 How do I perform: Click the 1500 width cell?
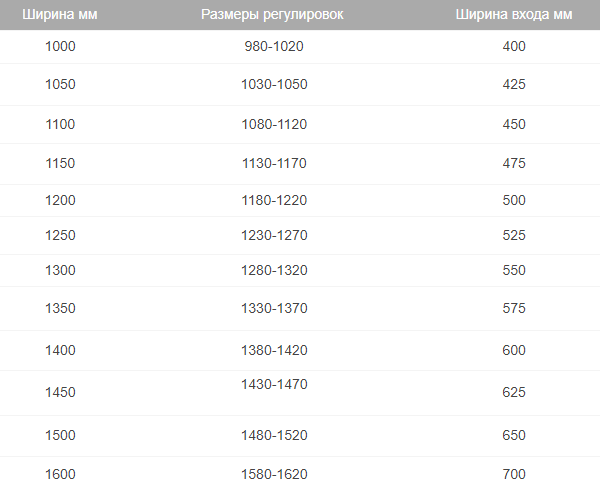pyautogui.click(x=60, y=435)
